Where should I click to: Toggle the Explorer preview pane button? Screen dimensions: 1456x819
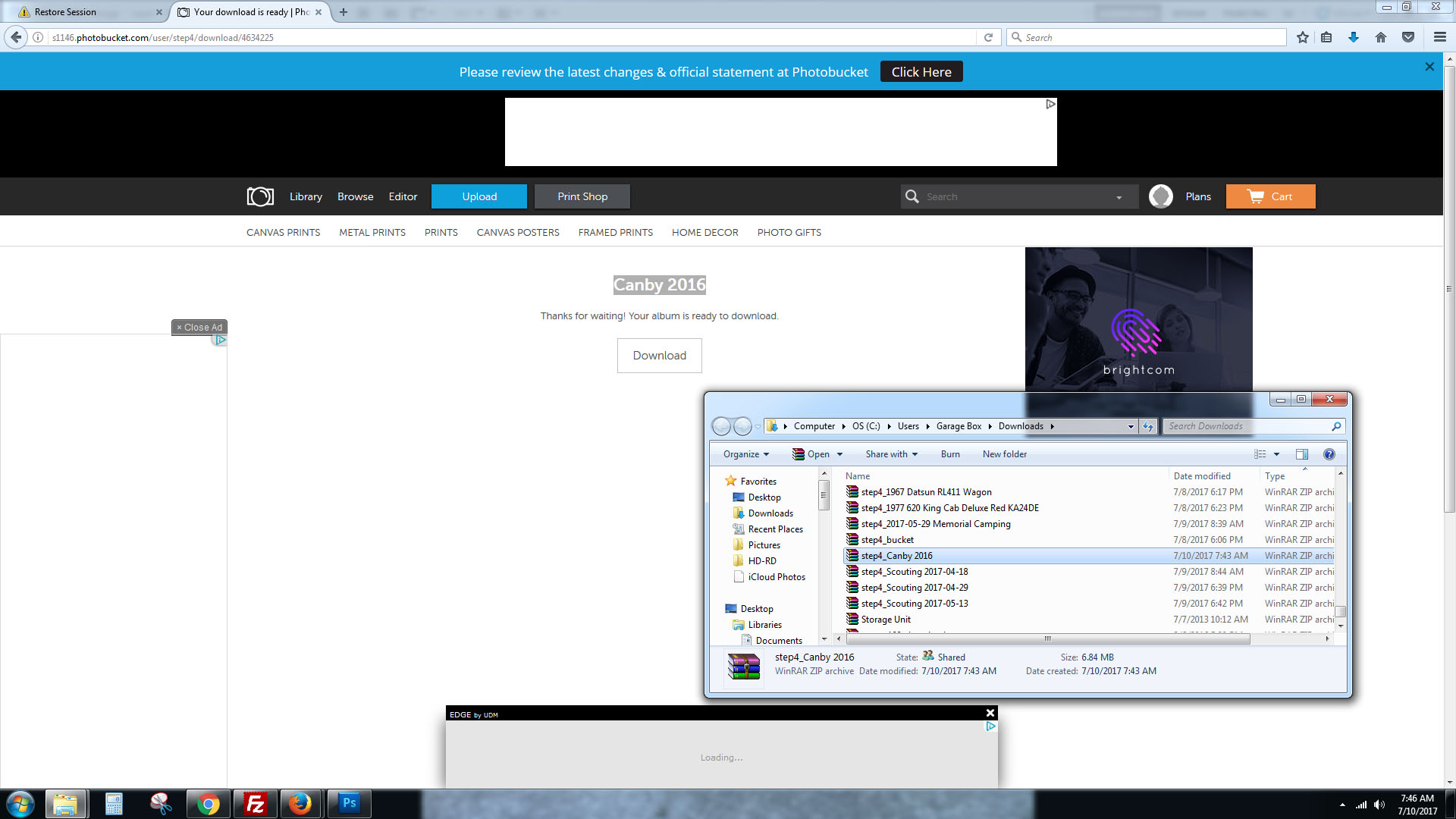click(x=1302, y=454)
